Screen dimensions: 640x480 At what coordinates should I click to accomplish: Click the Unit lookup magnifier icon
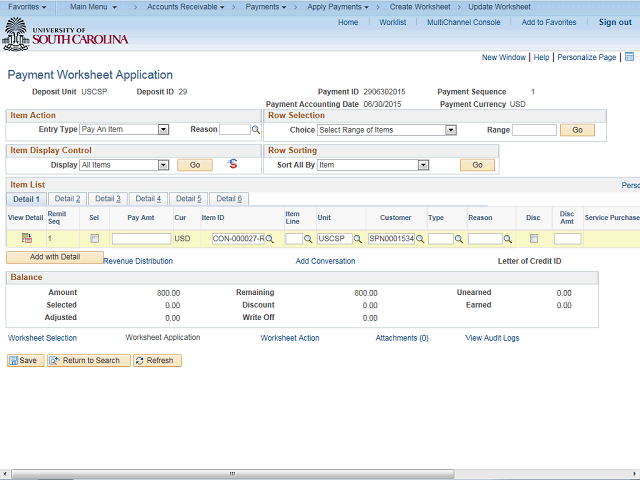click(x=358, y=239)
